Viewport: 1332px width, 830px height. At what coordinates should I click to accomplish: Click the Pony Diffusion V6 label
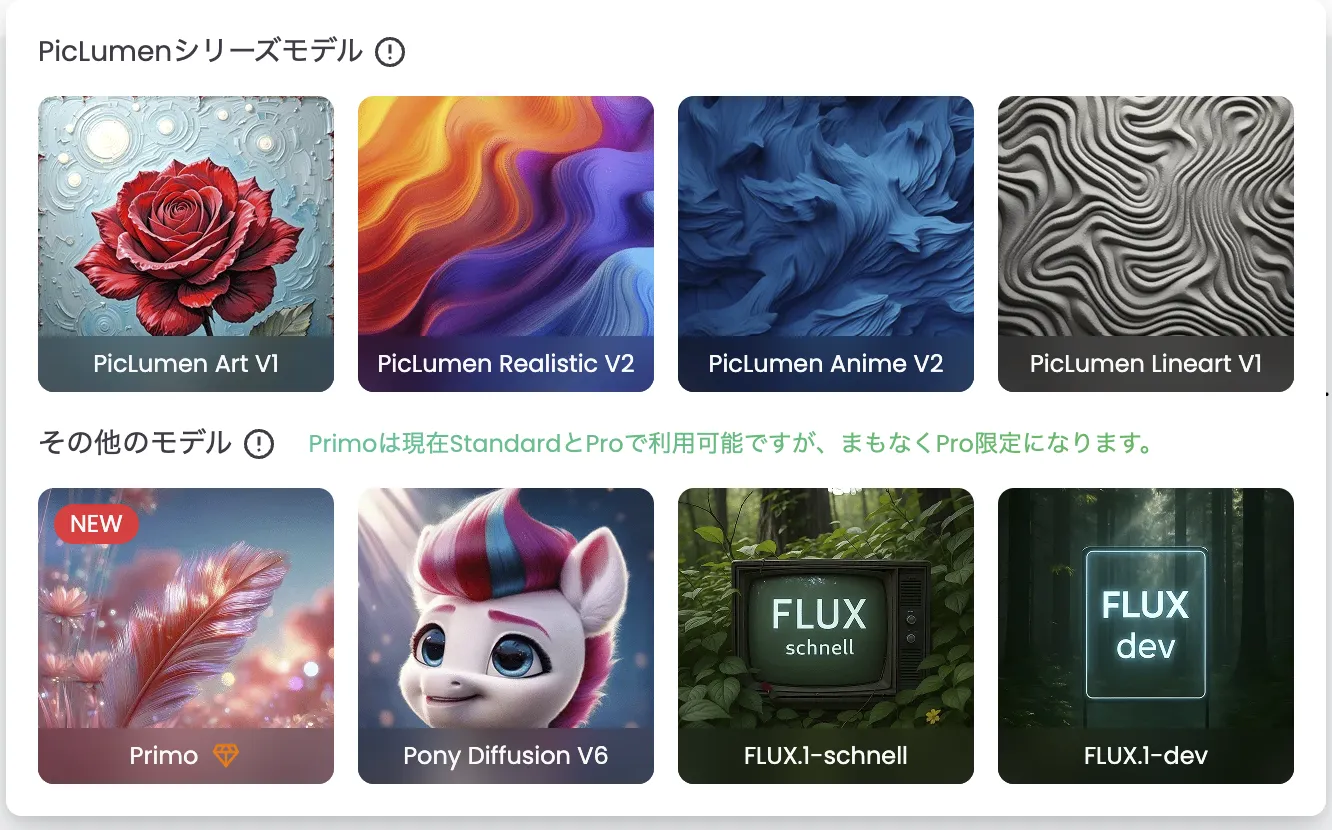click(506, 755)
